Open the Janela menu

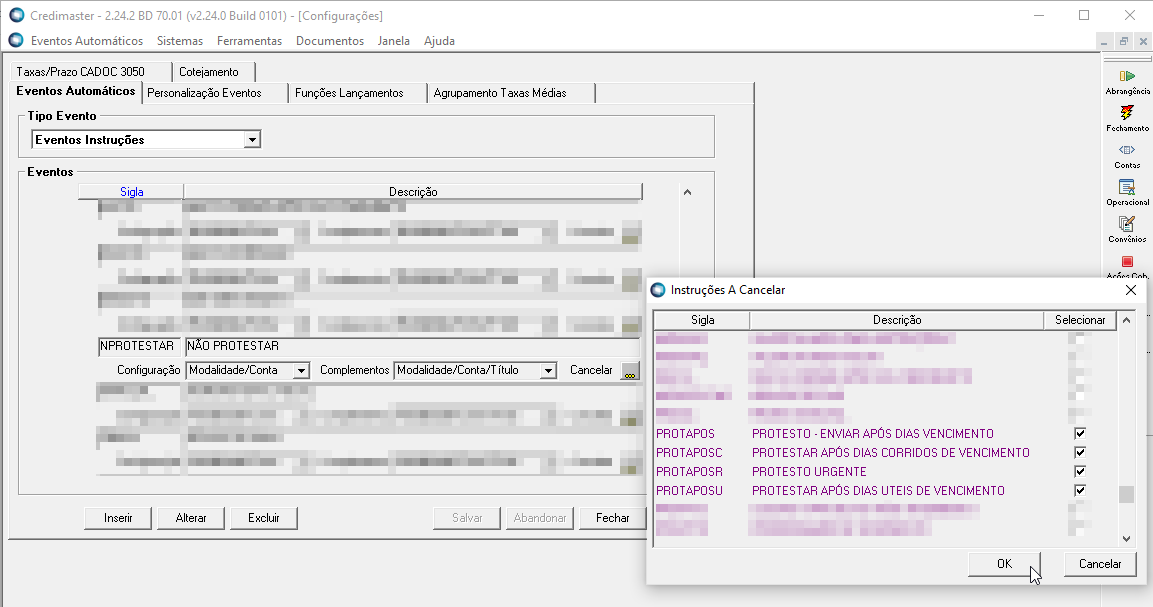tap(393, 40)
